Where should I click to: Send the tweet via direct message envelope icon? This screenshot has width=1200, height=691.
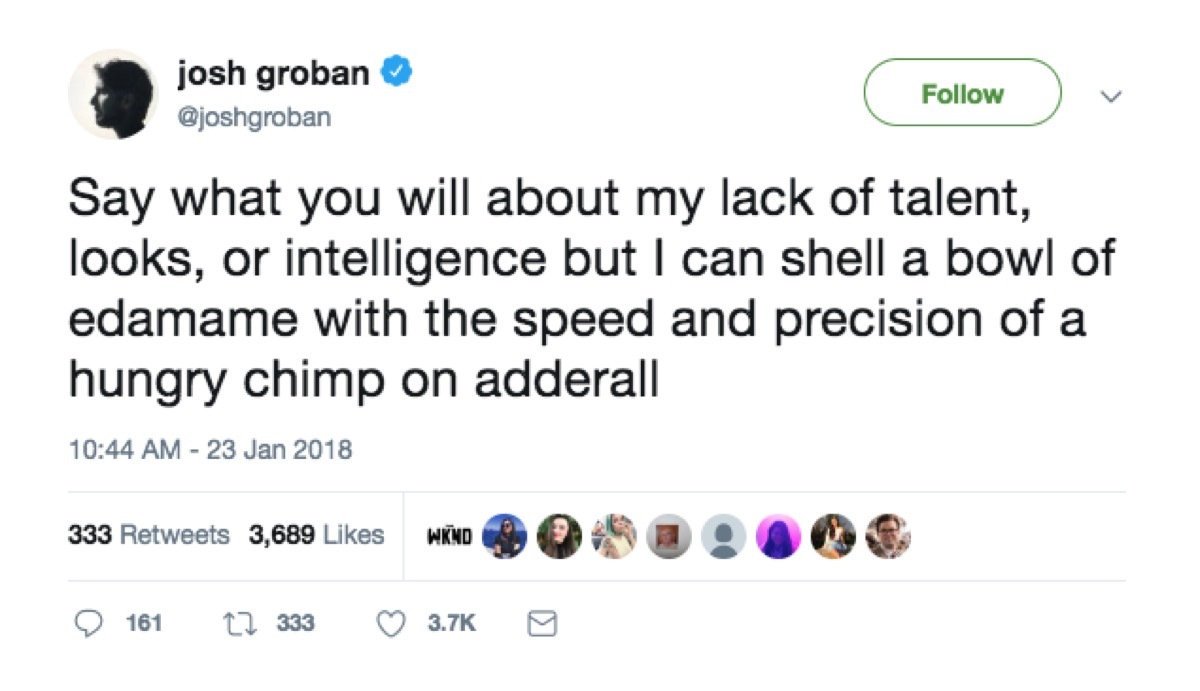541,622
